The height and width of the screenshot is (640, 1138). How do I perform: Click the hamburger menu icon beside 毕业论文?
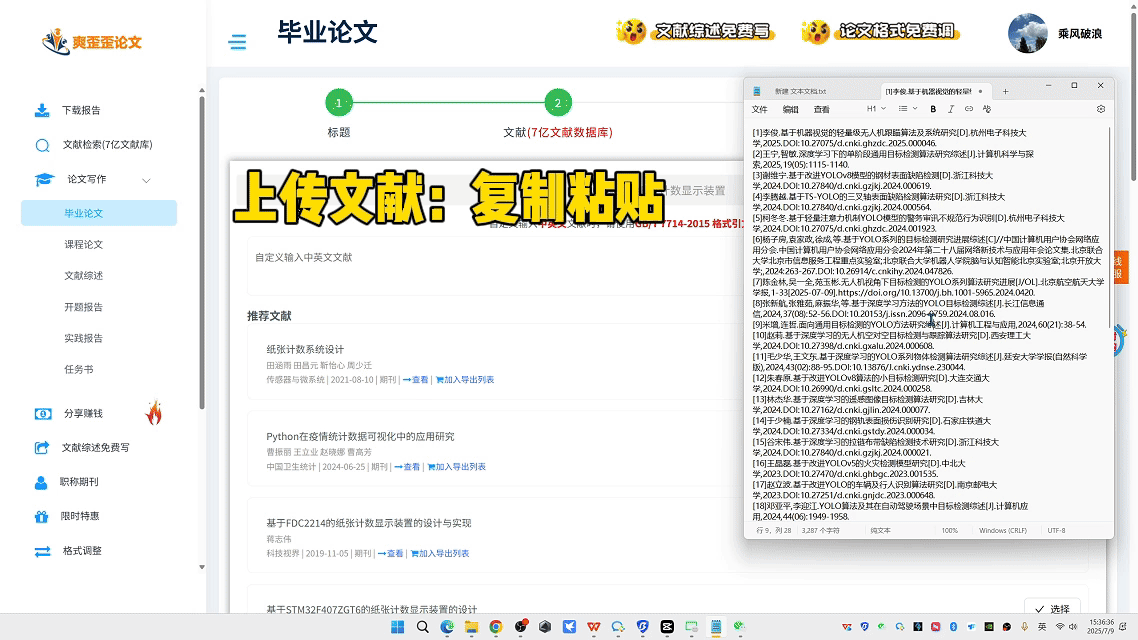coord(237,42)
